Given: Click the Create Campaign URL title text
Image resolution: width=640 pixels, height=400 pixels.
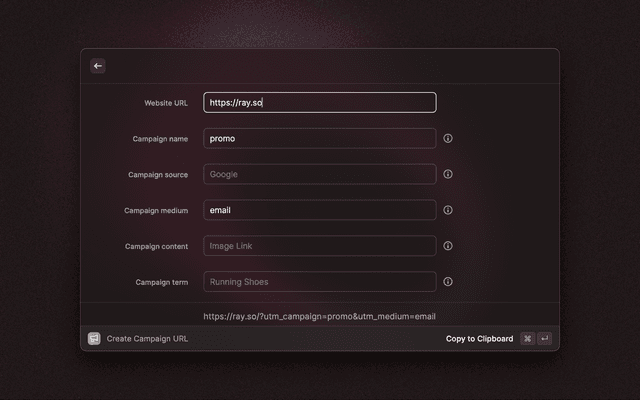Looking at the screenshot, I should point(147,339).
